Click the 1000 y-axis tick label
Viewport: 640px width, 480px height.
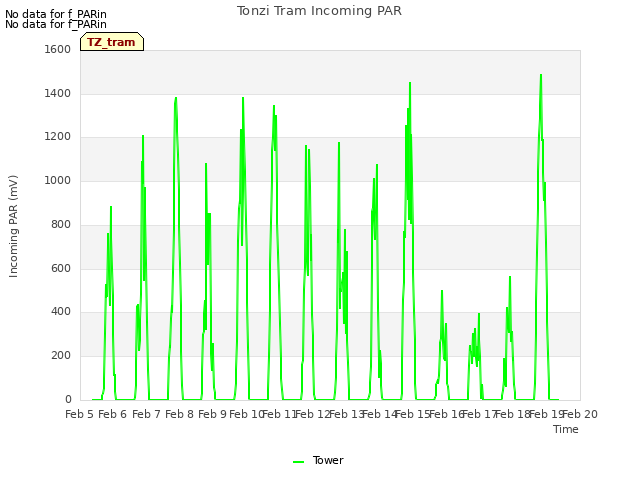pos(58,180)
